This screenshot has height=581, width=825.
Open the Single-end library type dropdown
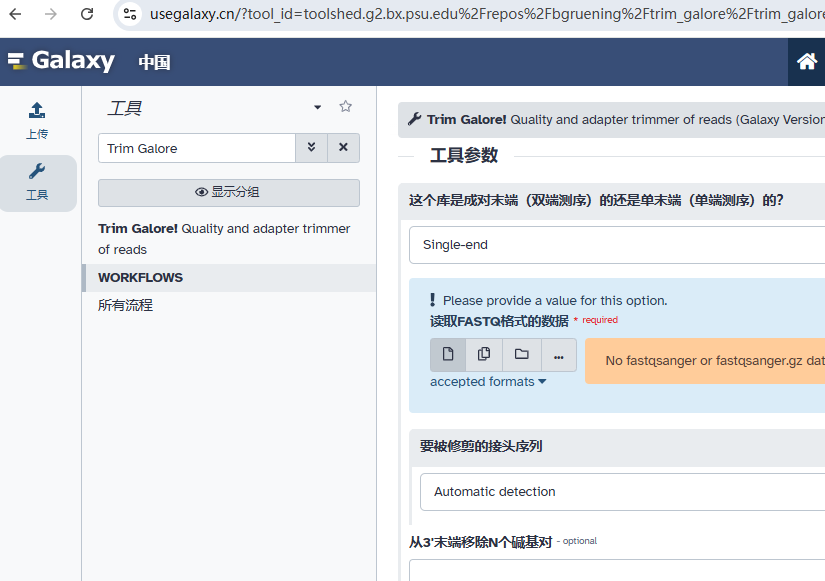tap(617, 245)
